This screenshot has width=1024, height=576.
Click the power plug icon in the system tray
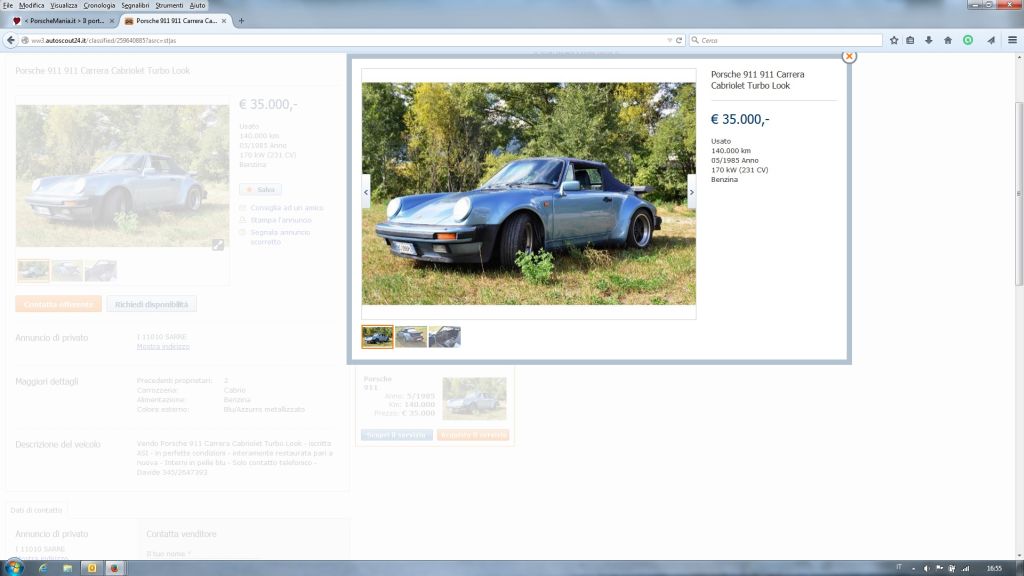[952, 569]
